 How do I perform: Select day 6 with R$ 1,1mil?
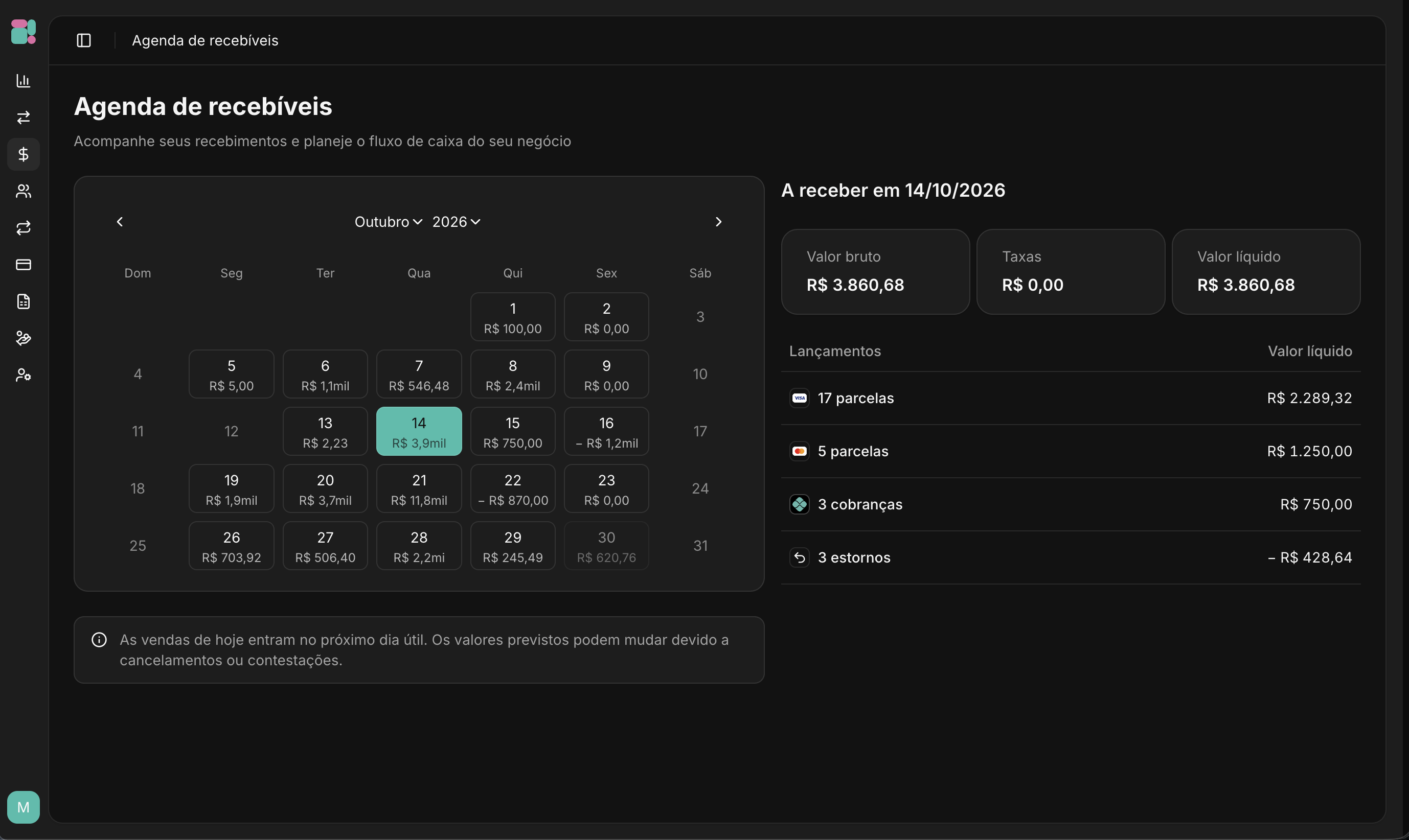[325, 374]
